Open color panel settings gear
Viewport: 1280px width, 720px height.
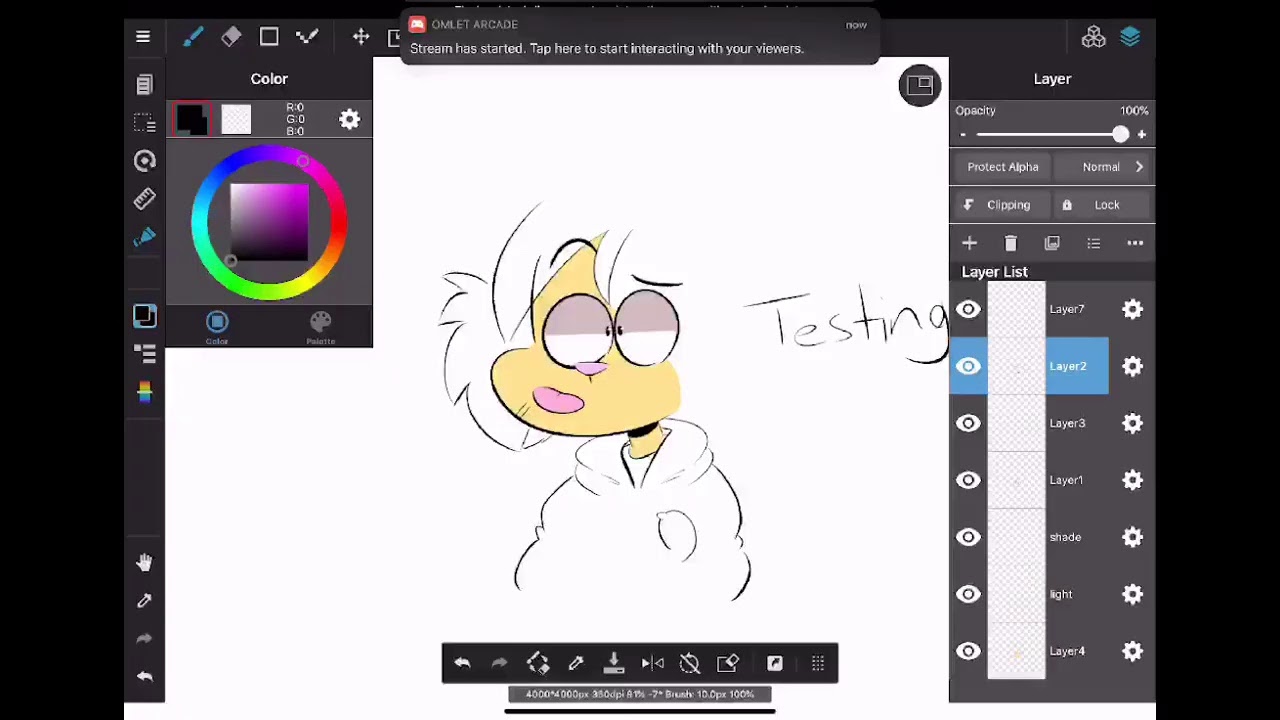click(x=349, y=120)
